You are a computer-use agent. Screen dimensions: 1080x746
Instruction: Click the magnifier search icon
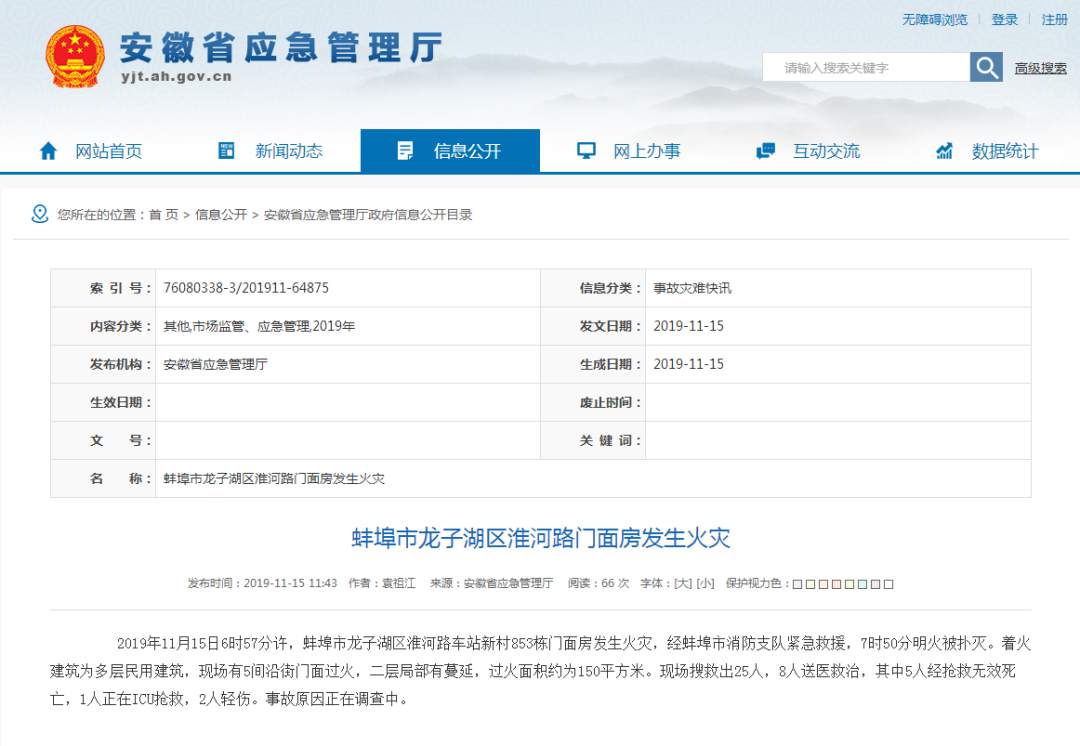[x=986, y=66]
